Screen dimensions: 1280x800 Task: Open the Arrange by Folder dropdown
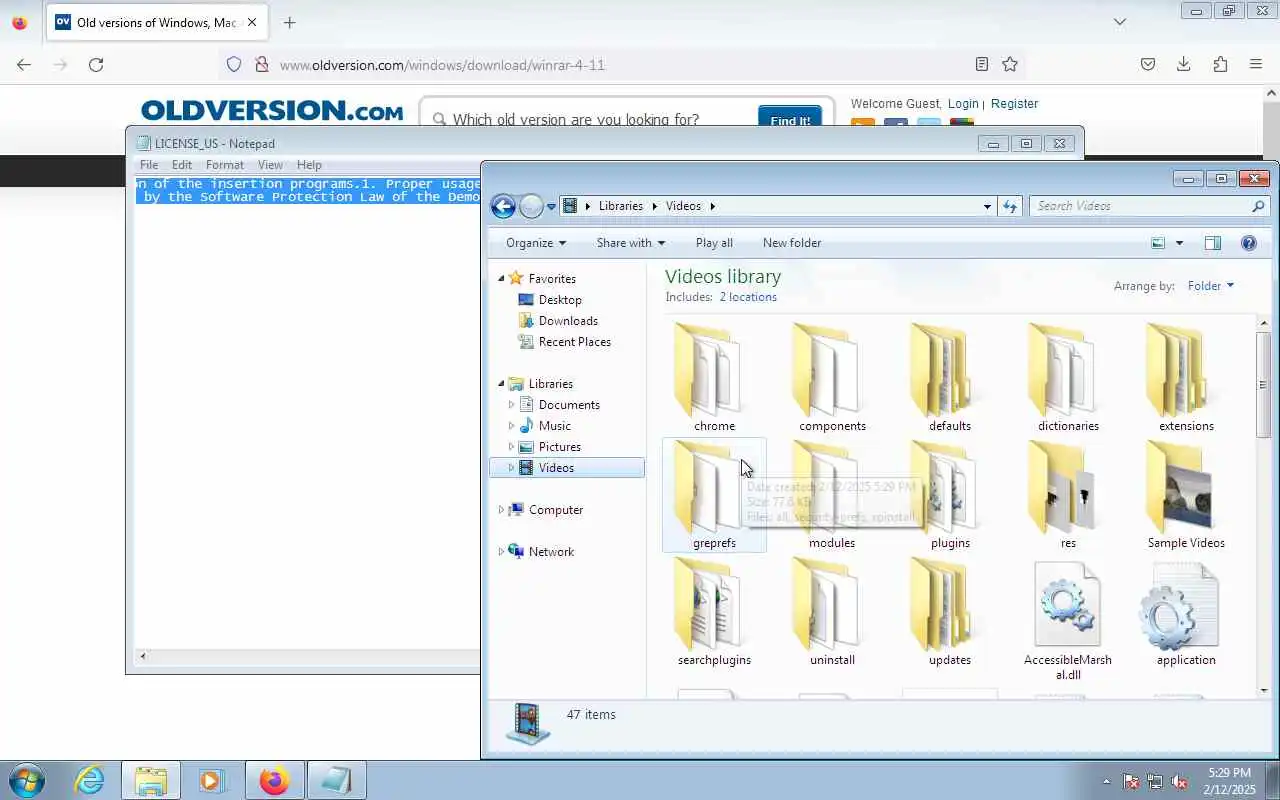point(1211,286)
